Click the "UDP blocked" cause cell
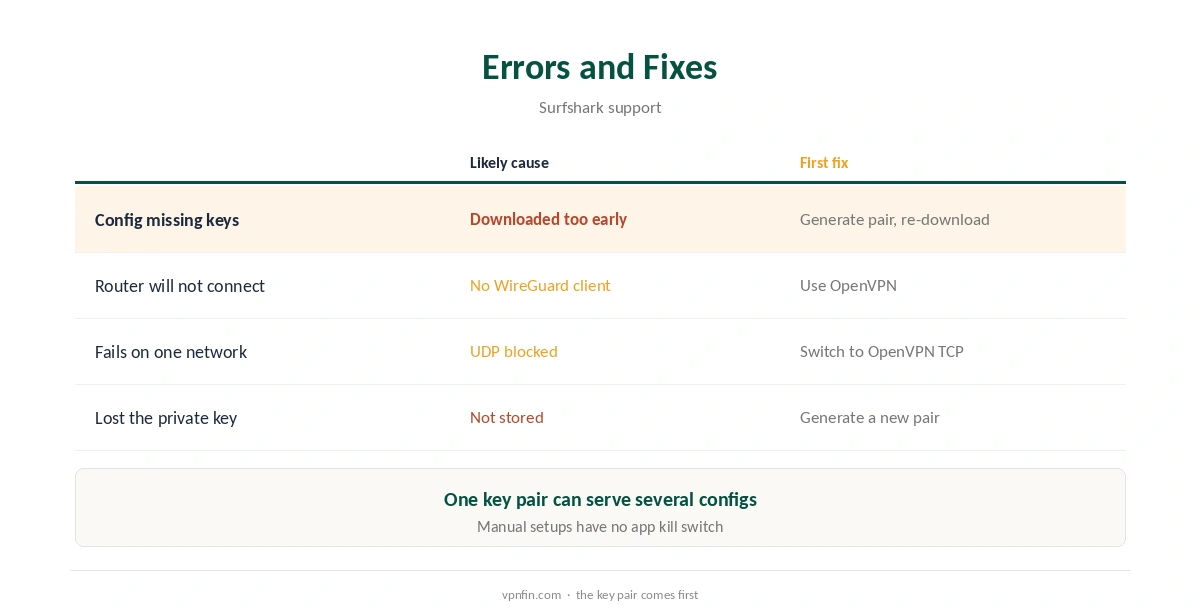The image size is (1200, 614). pyautogui.click(x=514, y=352)
